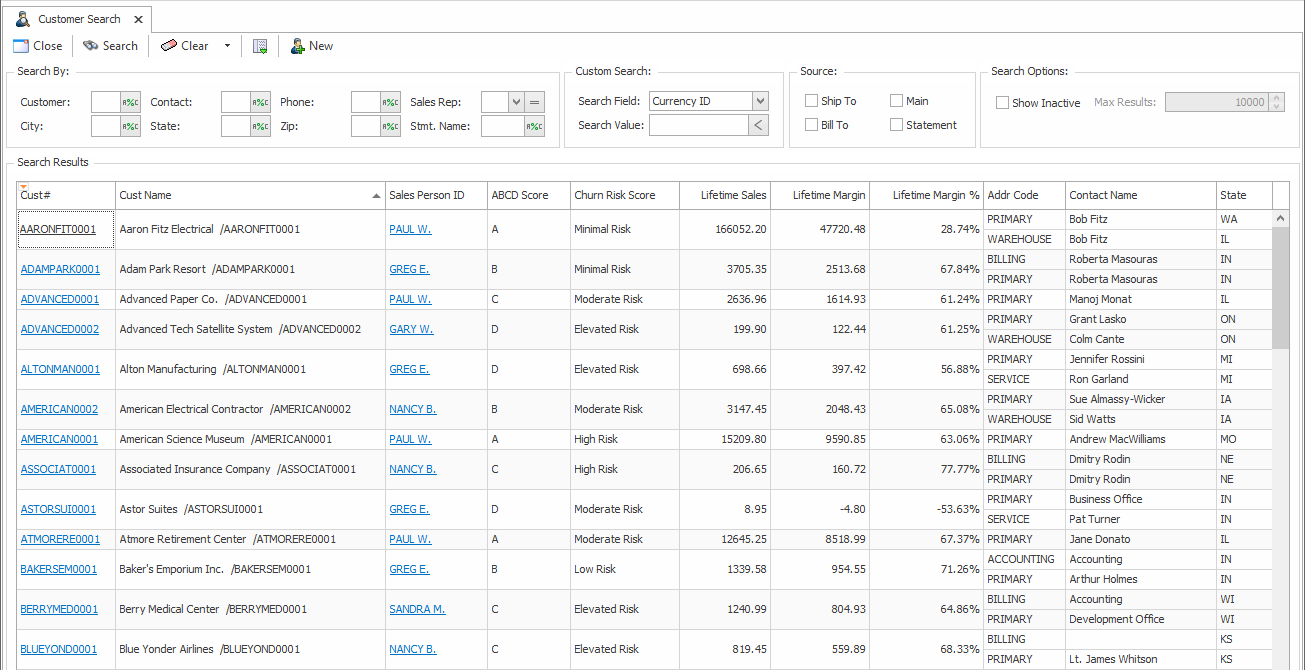This screenshot has width=1305, height=670.
Task: Open customer link ADAMPARK0001
Action: click(x=60, y=269)
